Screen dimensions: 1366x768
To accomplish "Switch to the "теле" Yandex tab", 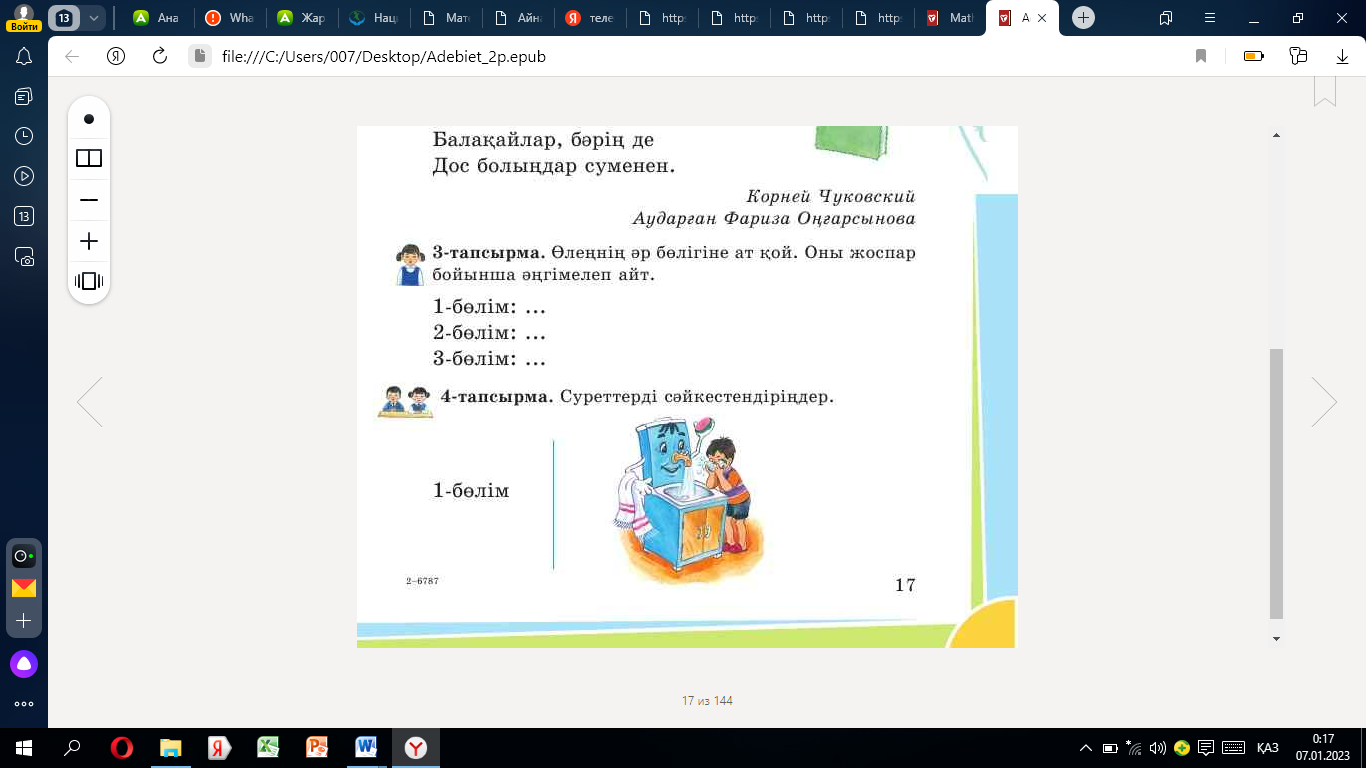I will click(x=588, y=18).
